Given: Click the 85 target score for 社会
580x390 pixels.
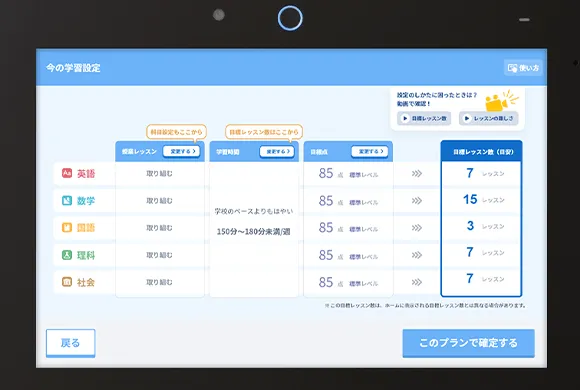Looking at the screenshot, I should [326, 282].
